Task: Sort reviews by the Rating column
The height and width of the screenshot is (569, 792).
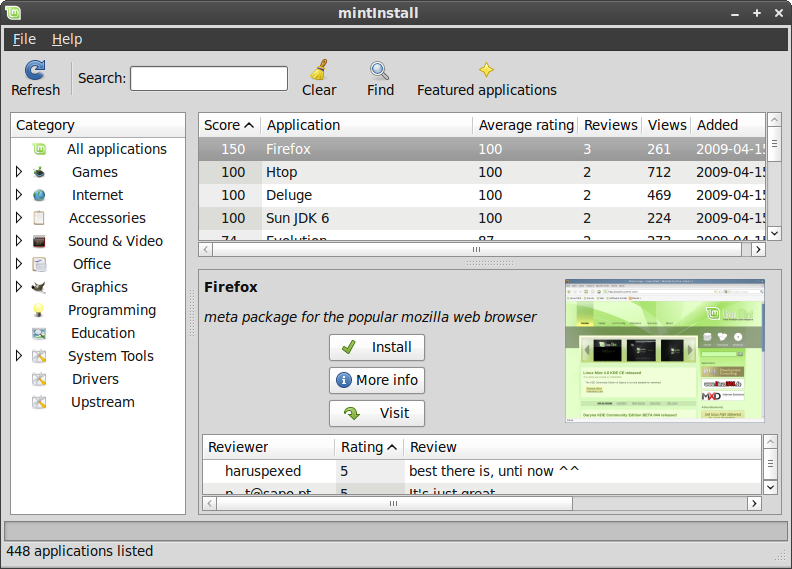Action: (369, 447)
